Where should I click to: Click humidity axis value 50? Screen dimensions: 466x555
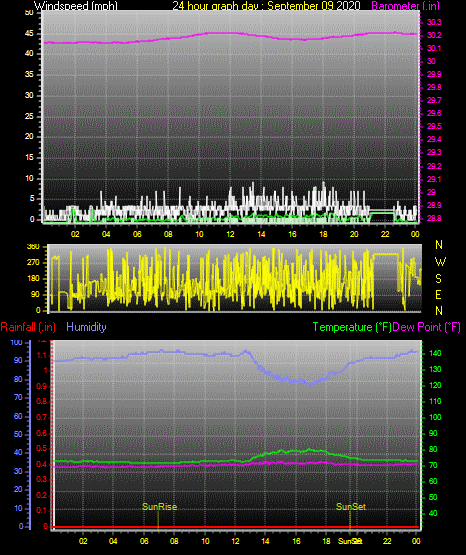18,434
